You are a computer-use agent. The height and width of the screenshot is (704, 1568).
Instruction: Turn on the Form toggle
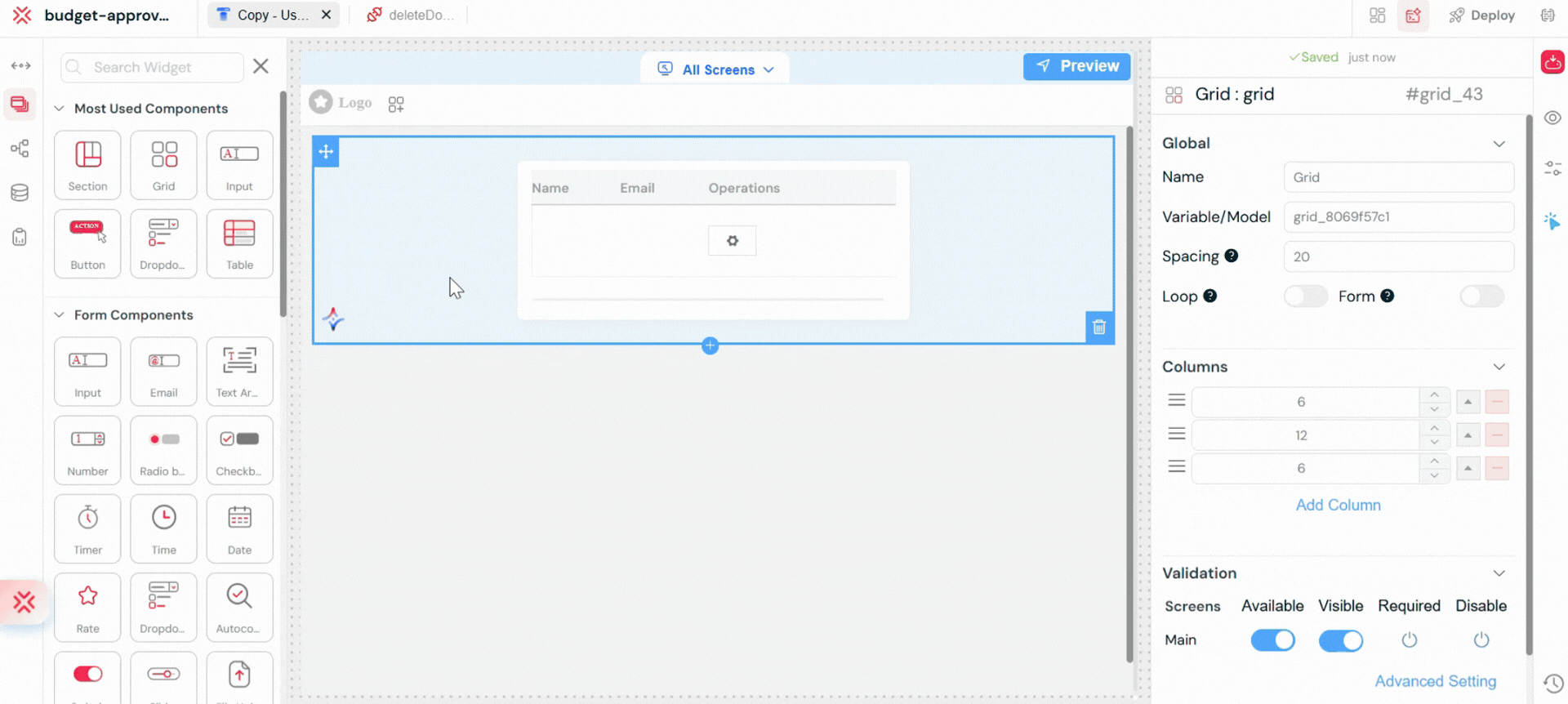1481,296
